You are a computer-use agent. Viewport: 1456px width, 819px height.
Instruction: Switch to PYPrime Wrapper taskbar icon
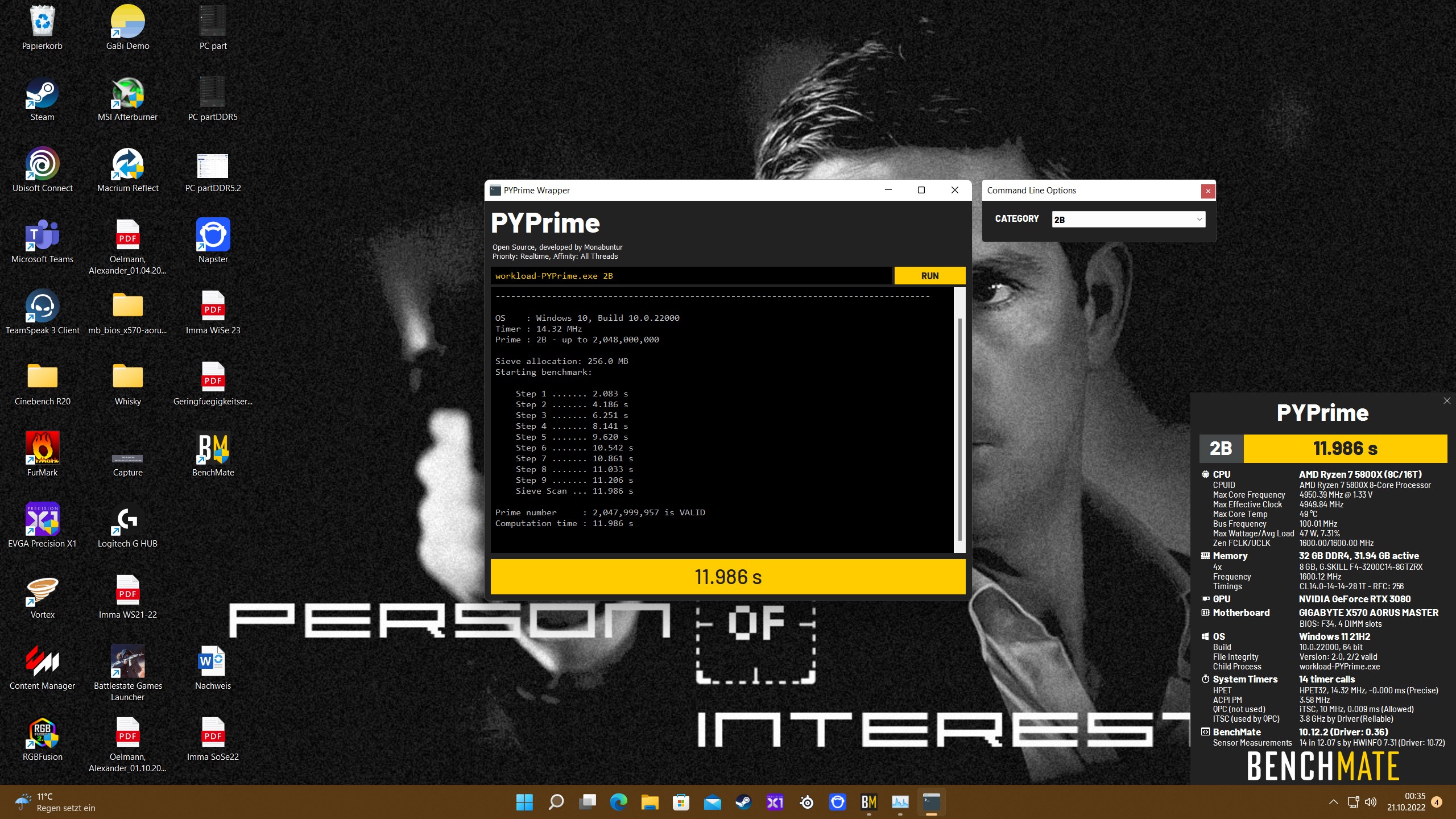pyautogui.click(x=932, y=802)
